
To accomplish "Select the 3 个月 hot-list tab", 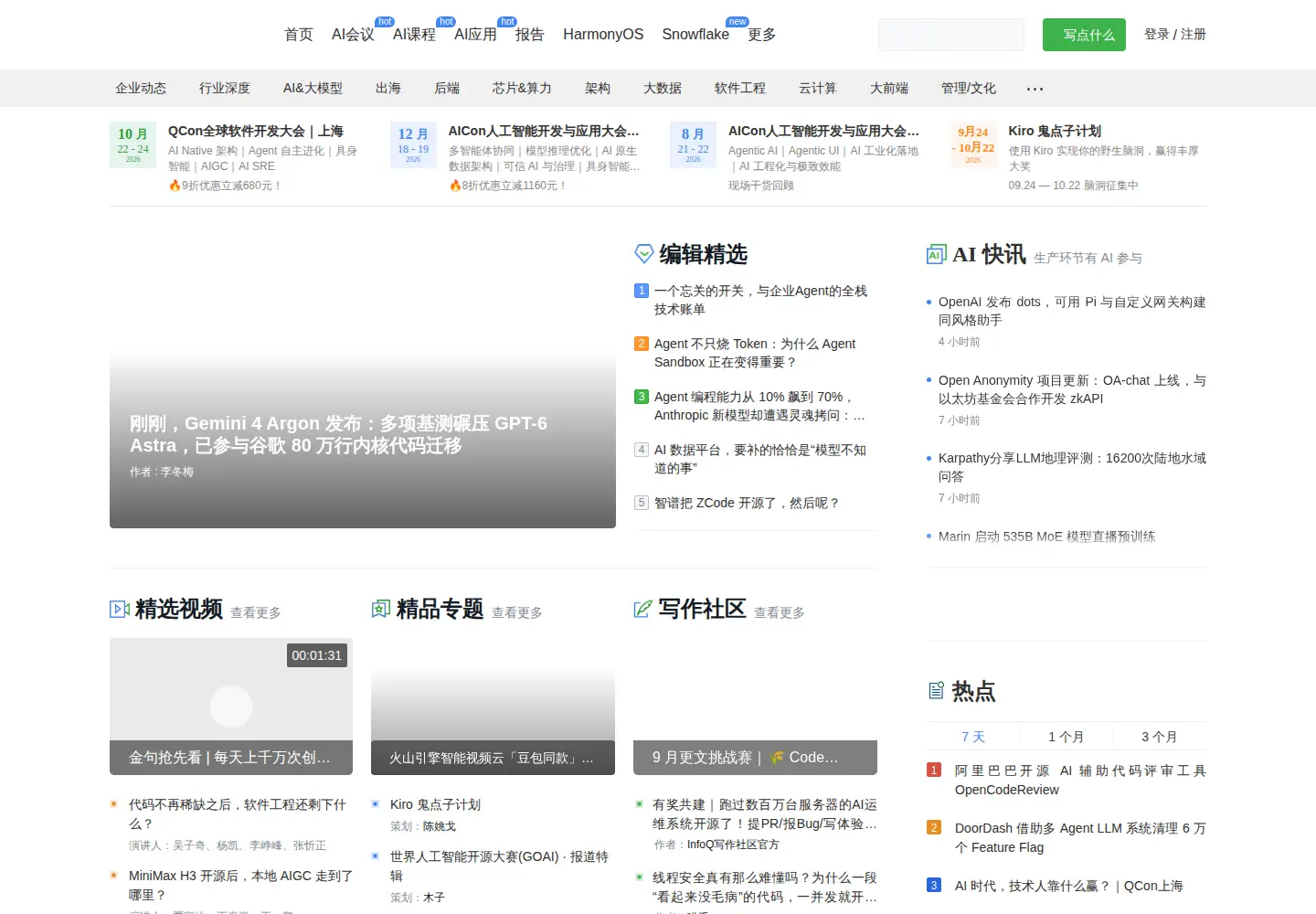I will click(x=1160, y=737).
